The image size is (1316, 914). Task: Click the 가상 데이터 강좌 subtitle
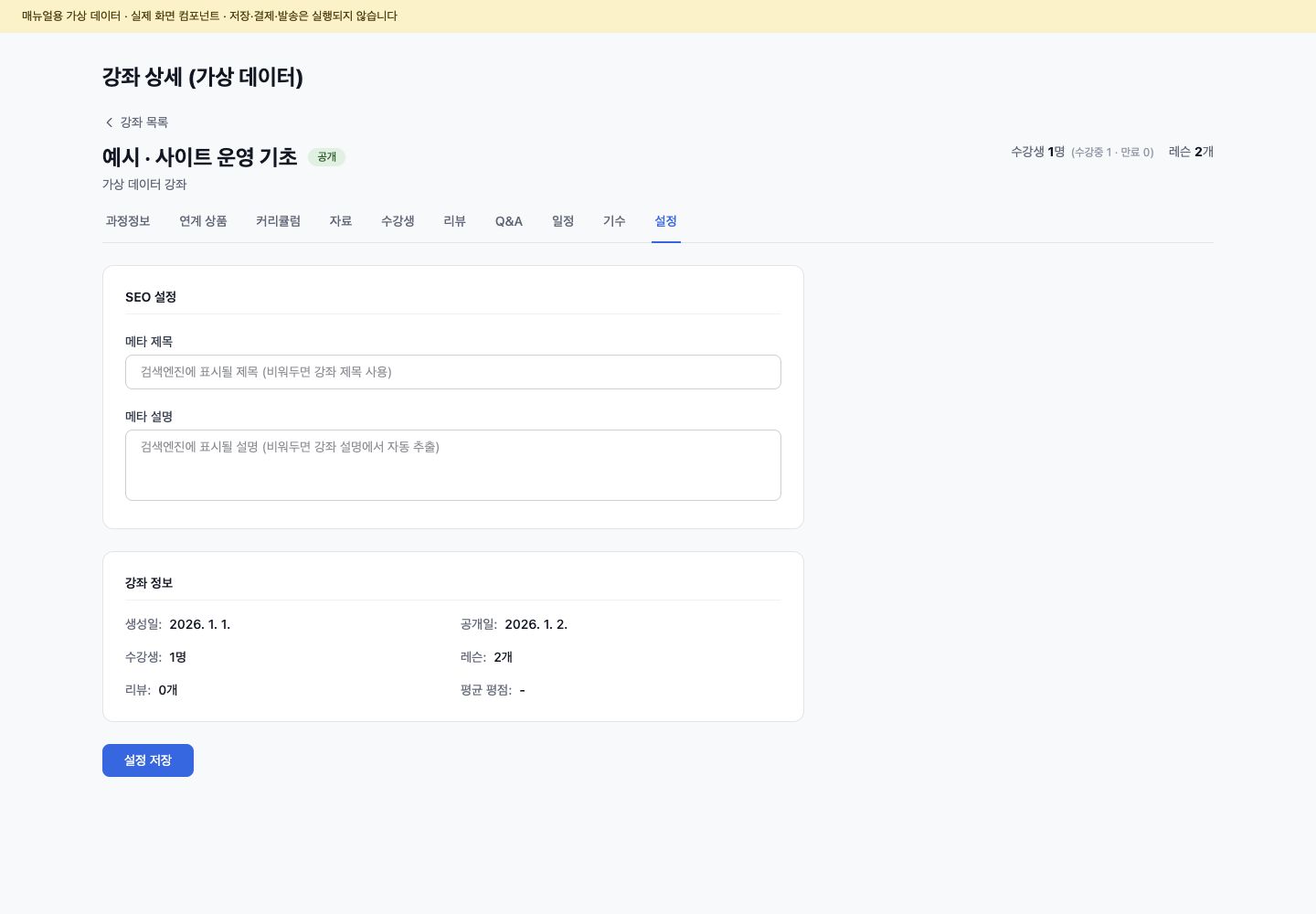144,185
